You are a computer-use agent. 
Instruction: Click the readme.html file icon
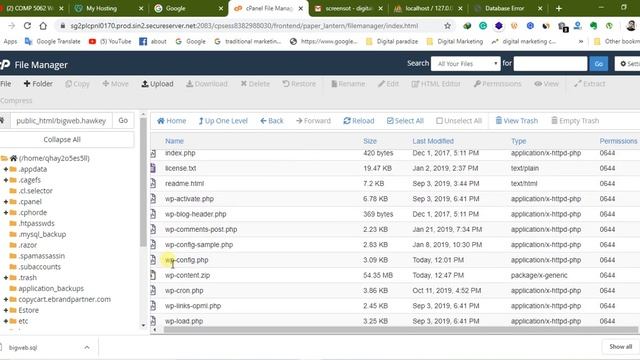153,184
